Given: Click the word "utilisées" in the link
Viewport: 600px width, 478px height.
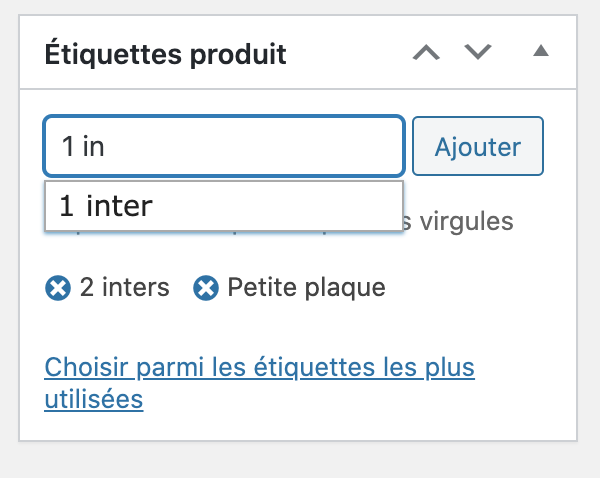Looking at the screenshot, I should point(94,400).
